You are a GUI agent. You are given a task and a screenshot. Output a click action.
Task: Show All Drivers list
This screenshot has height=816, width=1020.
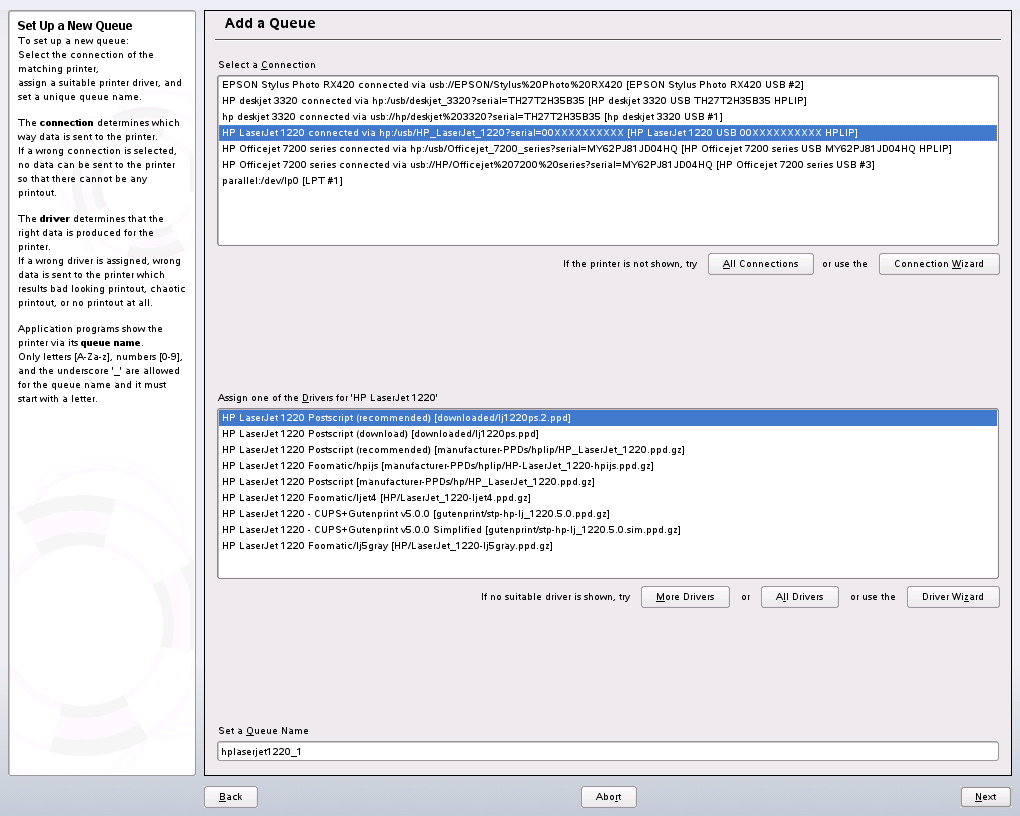(799, 597)
